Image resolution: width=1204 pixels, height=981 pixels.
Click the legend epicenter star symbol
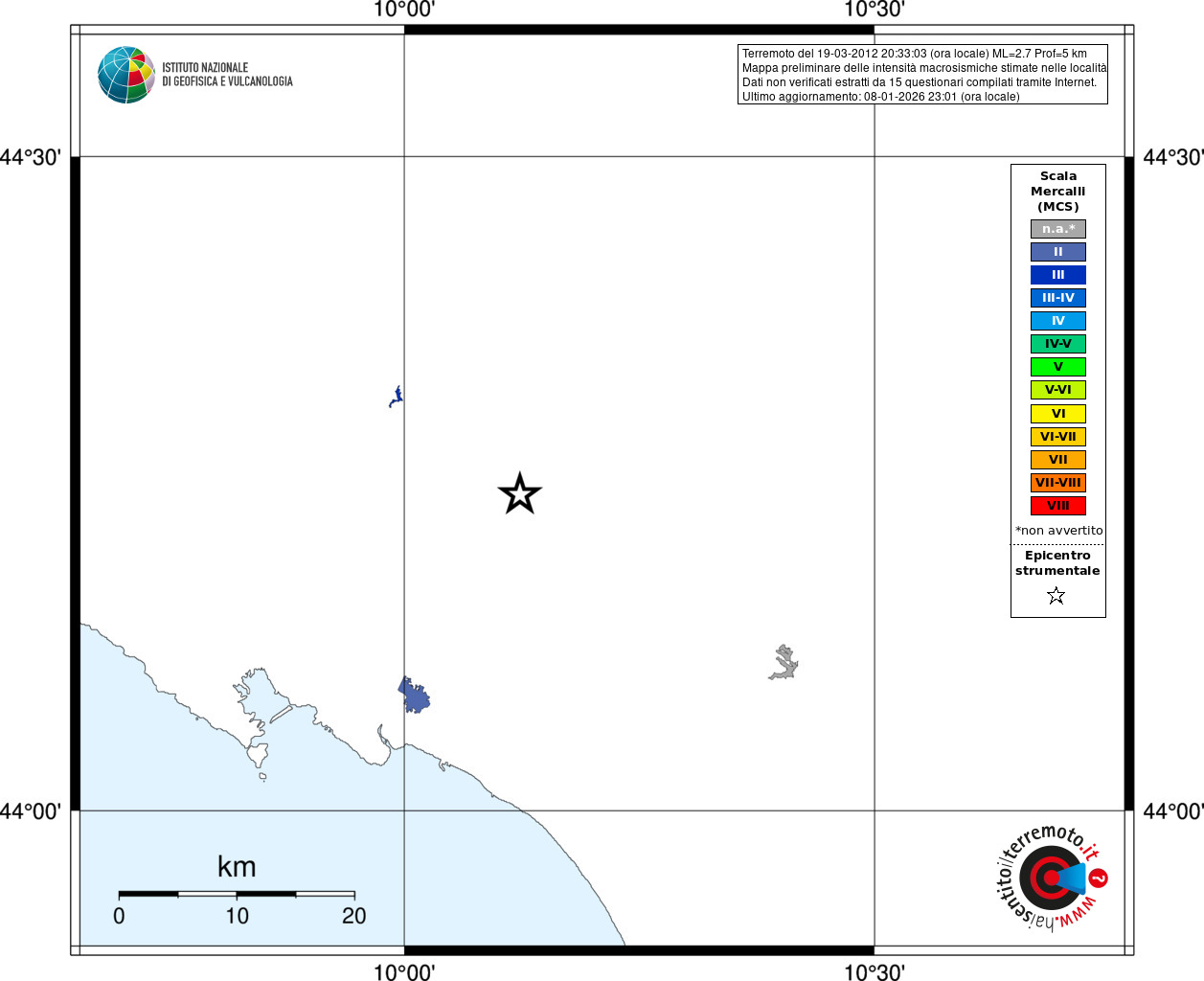point(1056,596)
